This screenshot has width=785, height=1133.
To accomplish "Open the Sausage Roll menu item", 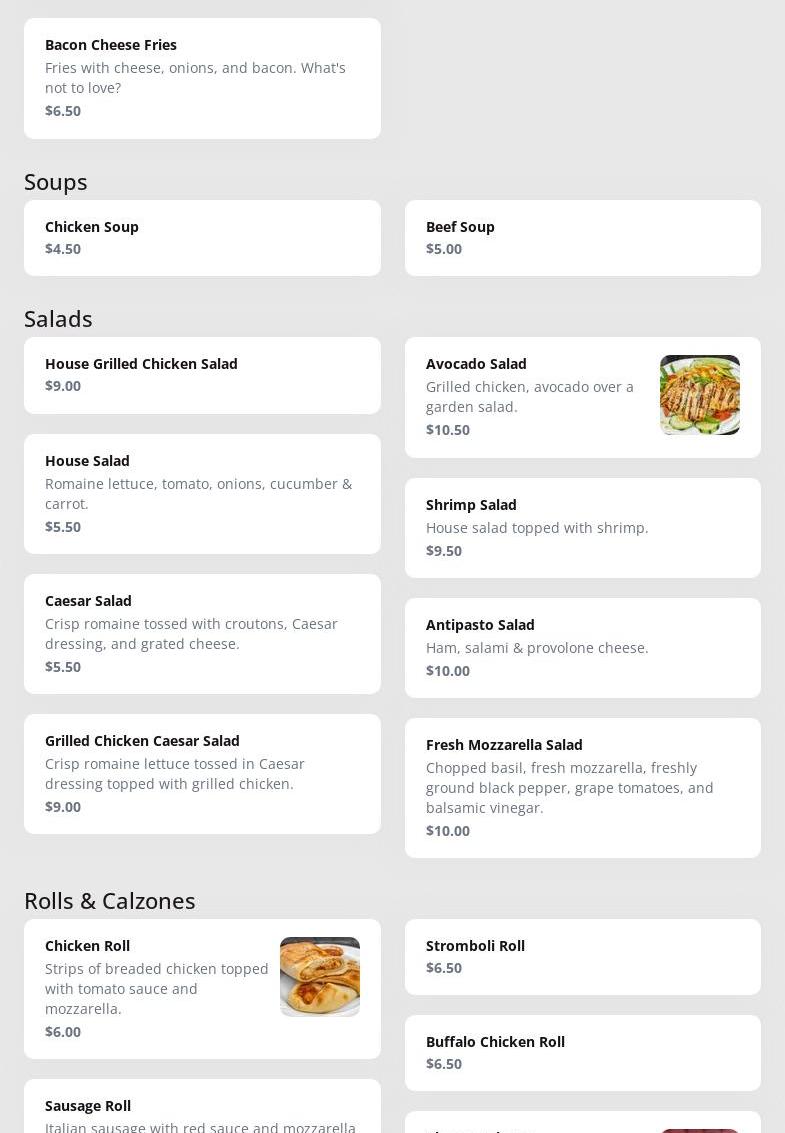I will click(x=202, y=1110).
